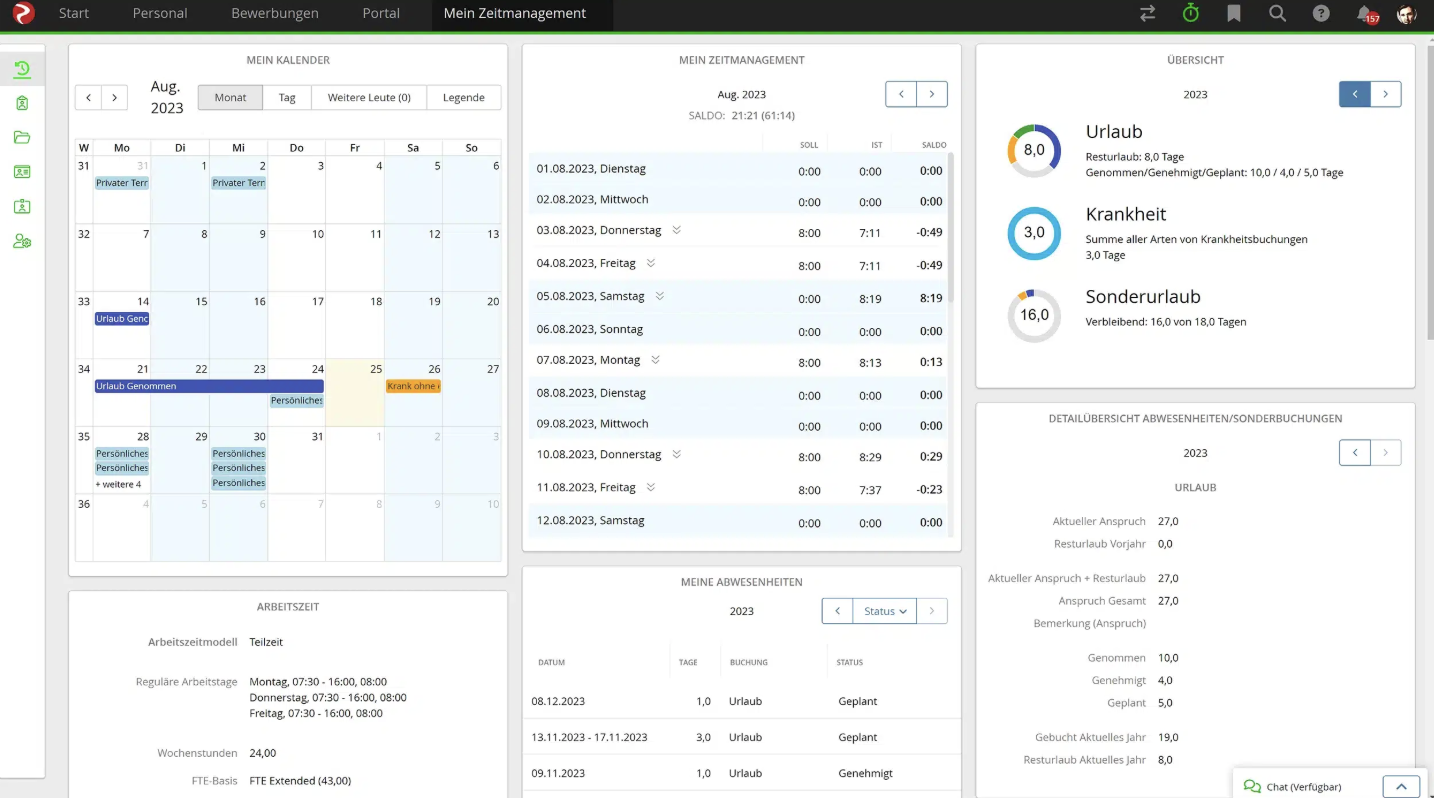Select the Monat calendar view

[x=230, y=97]
